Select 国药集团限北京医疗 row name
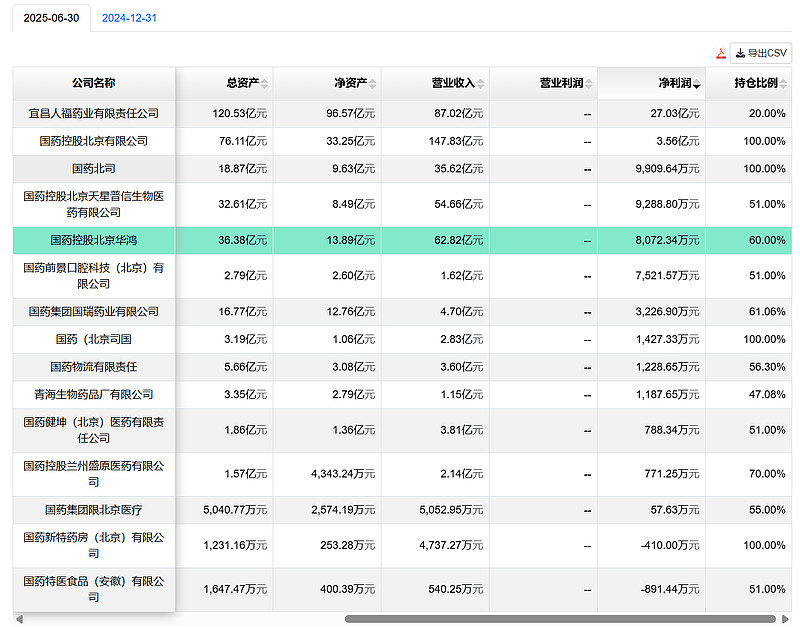 point(94,510)
